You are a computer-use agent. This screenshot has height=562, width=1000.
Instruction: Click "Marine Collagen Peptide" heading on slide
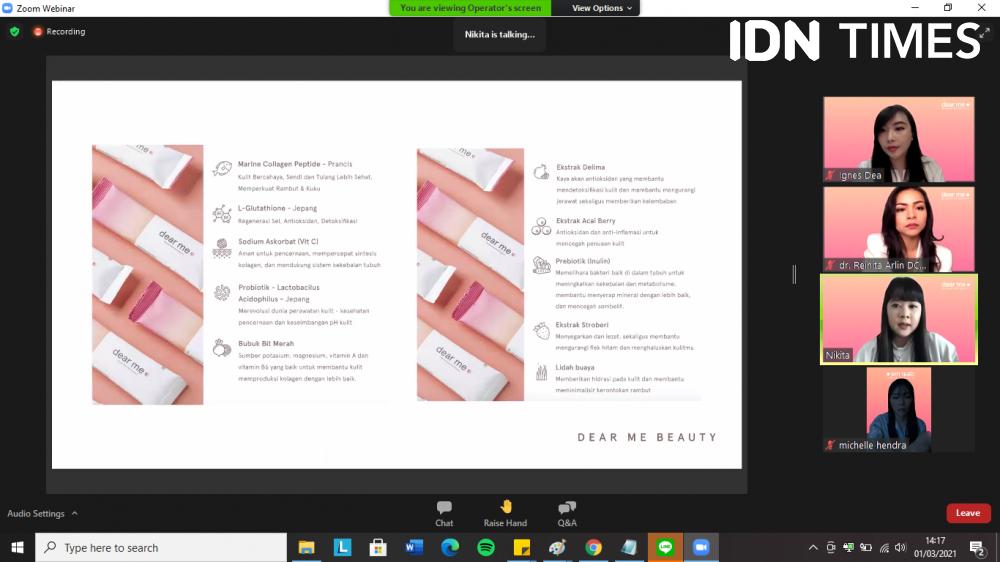point(279,164)
